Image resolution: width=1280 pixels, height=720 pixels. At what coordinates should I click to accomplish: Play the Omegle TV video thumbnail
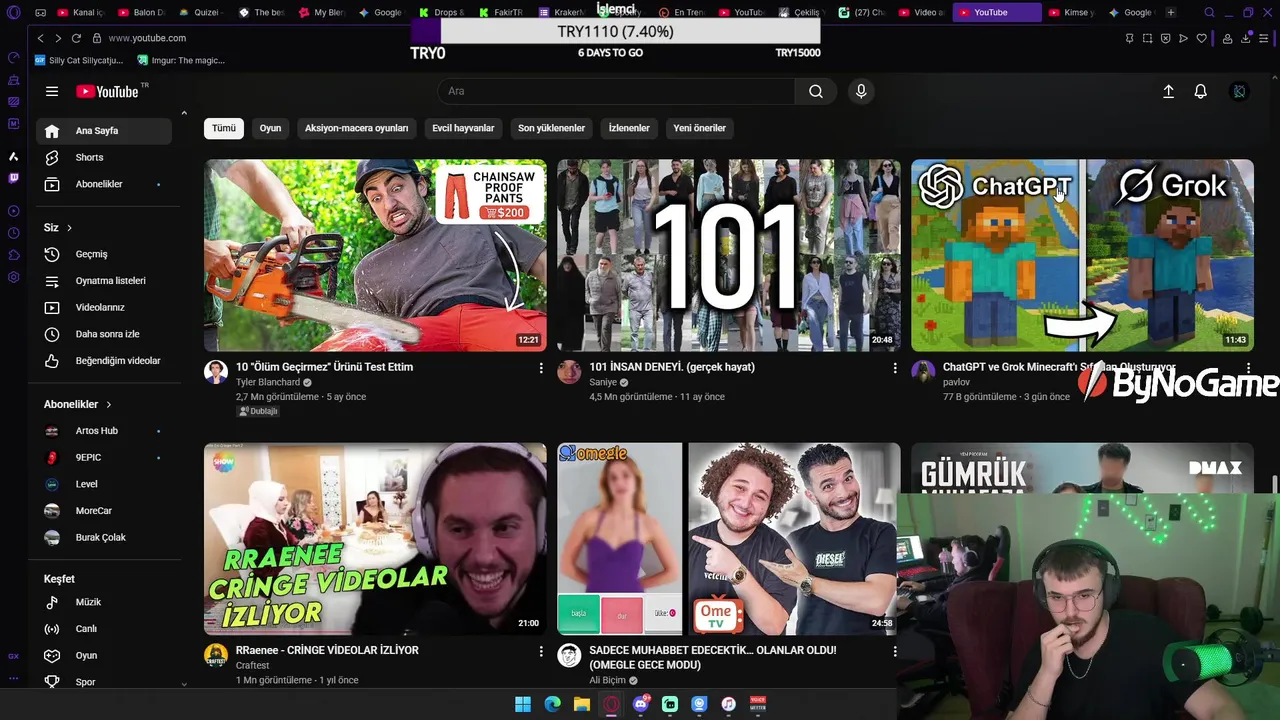pyautogui.click(x=729, y=538)
